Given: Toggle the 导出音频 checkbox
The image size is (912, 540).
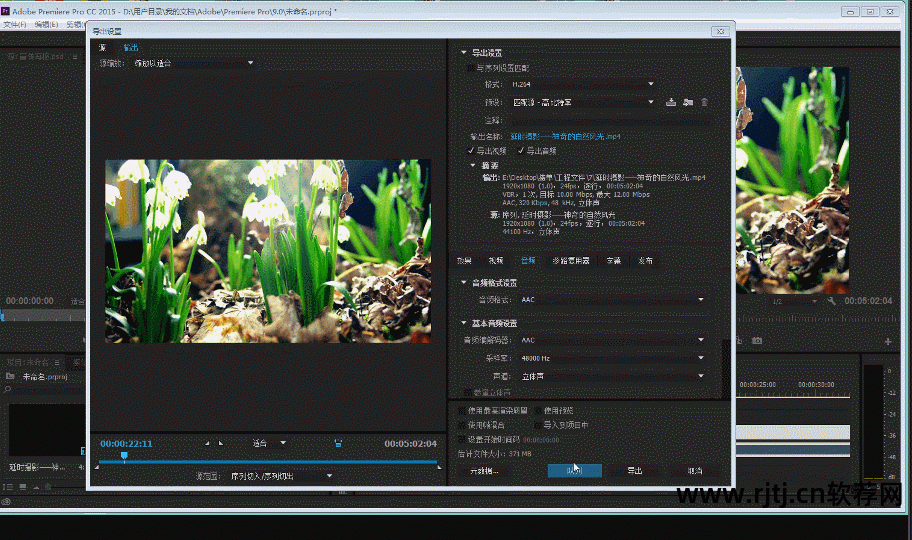Looking at the screenshot, I should coord(521,151).
